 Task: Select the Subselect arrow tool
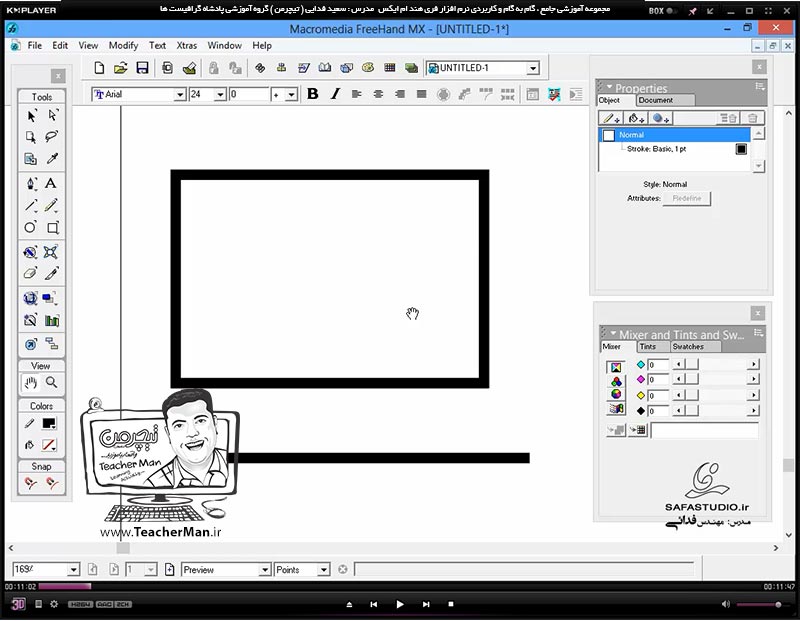(x=53, y=115)
